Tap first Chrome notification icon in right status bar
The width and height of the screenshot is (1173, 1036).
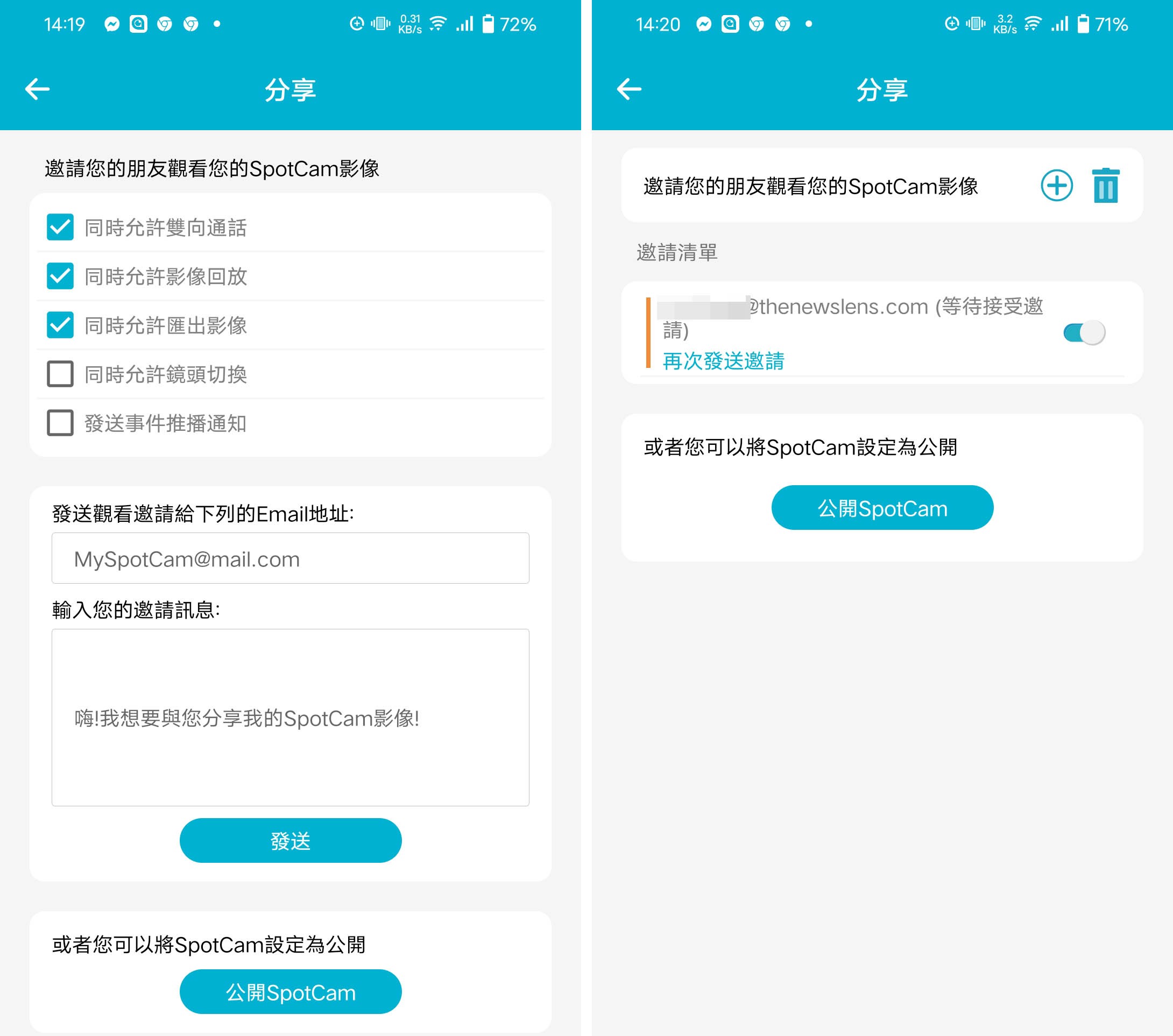[757, 24]
